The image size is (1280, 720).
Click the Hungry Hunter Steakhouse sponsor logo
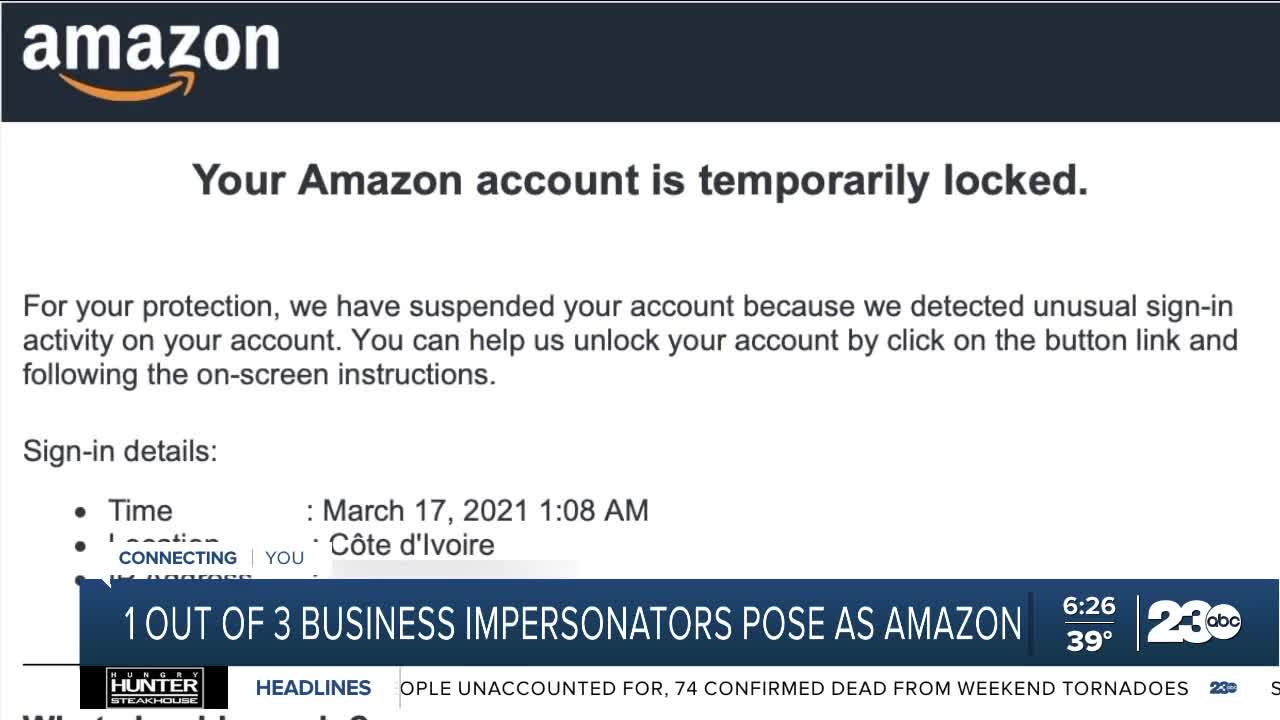click(x=154, y=687)
